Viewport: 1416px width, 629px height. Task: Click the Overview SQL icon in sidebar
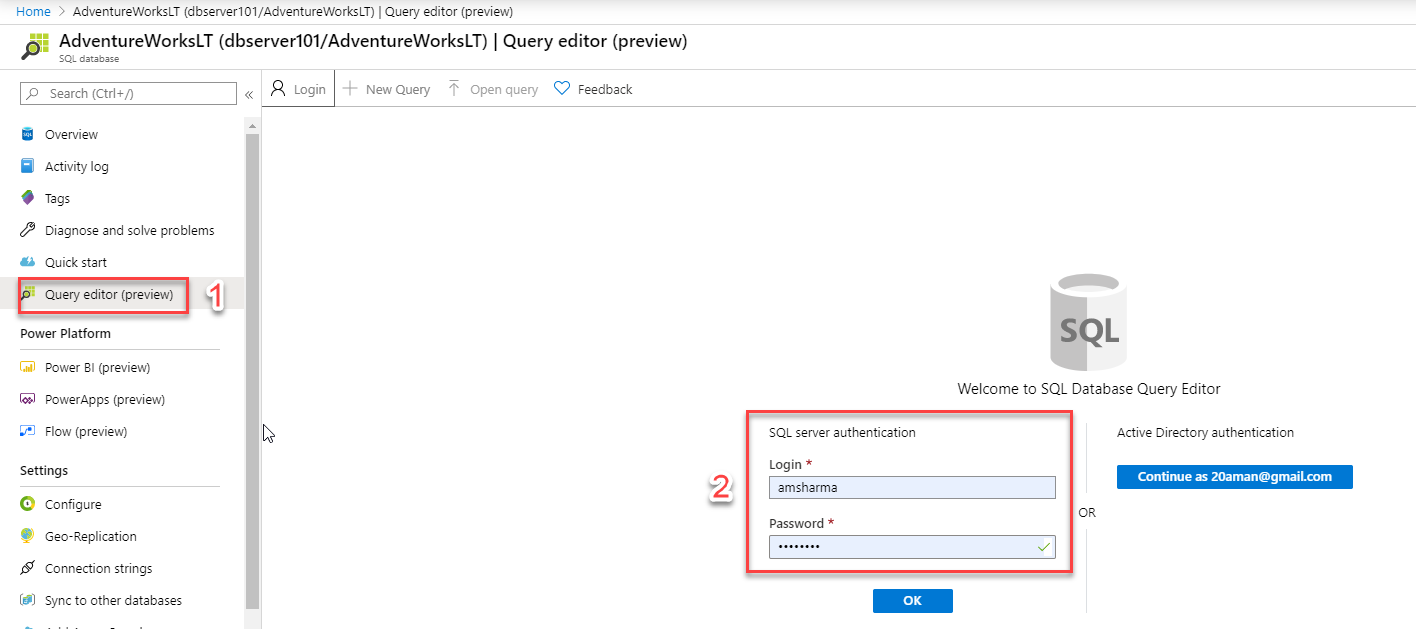[x=27, y=134]
